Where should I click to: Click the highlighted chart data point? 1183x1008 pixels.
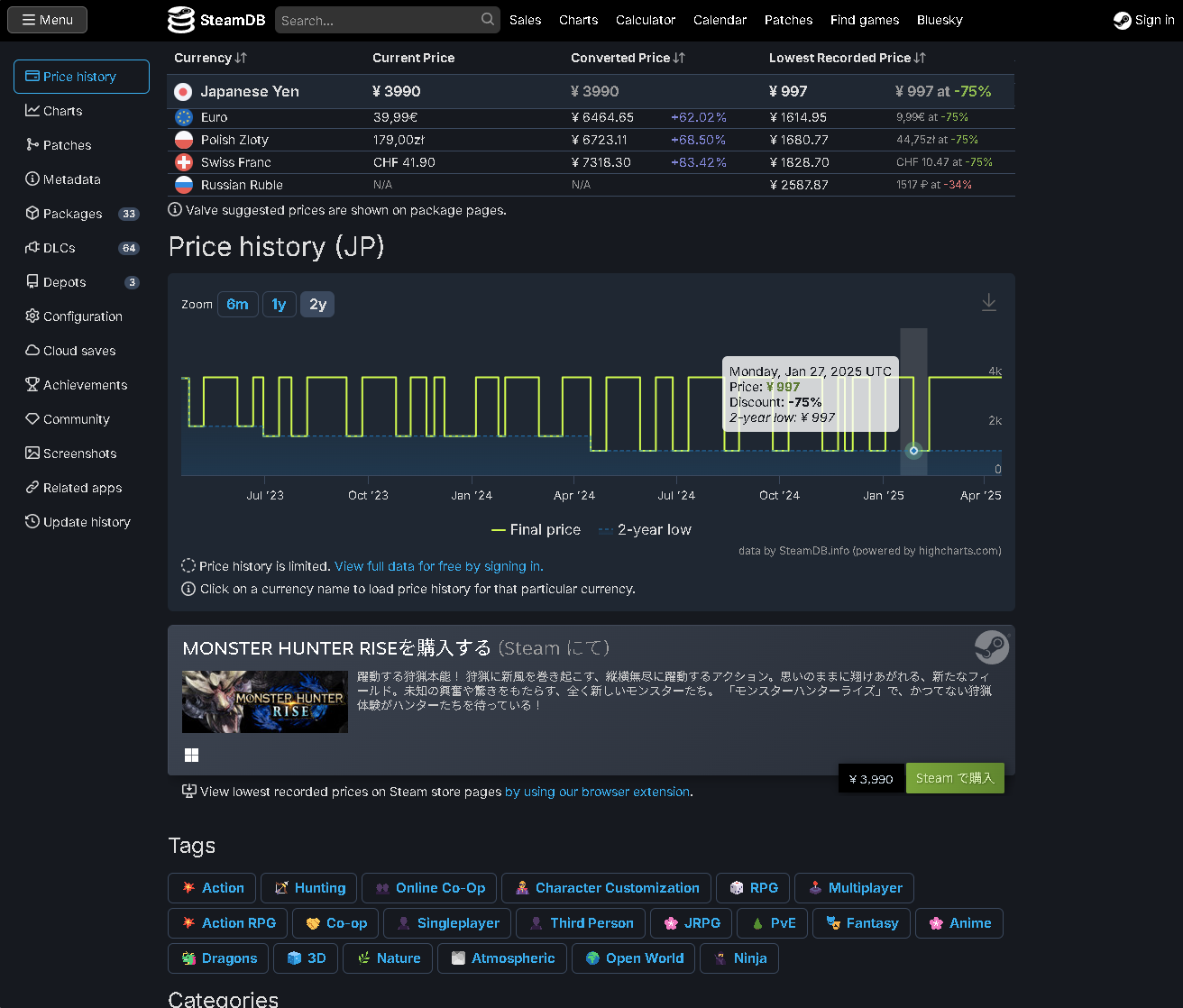[x=913, y=451]
